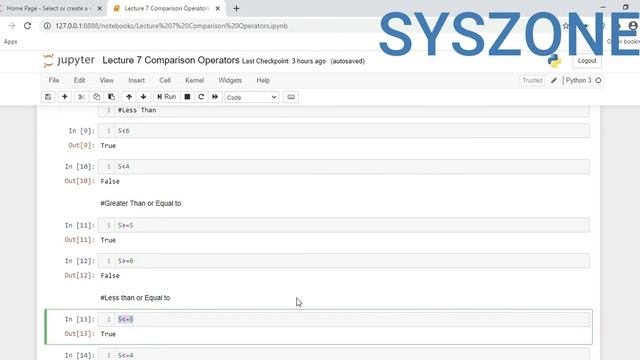Copy selected cells using the copy icon

click(x=96, y=97)
